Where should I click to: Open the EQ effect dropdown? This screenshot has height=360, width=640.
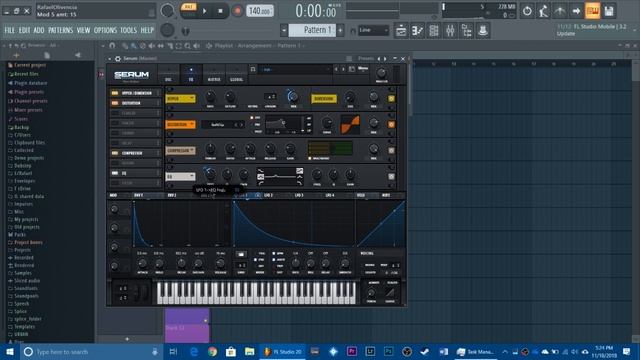[180, 176]
